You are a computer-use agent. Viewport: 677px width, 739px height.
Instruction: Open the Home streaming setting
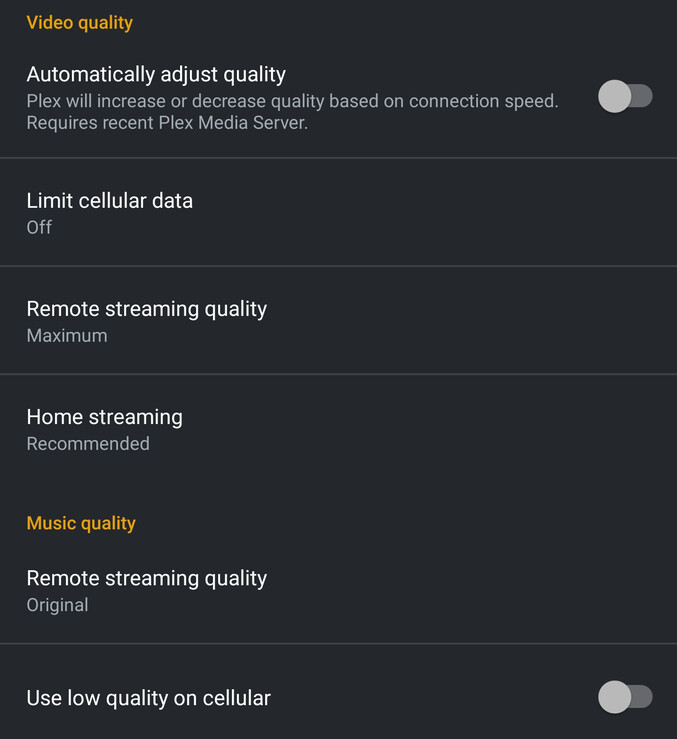point(104,417)
